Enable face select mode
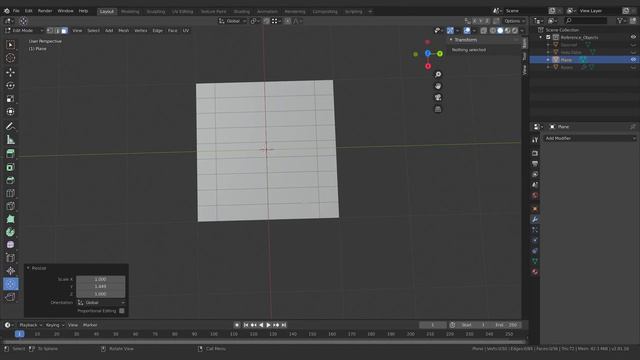 64,30
